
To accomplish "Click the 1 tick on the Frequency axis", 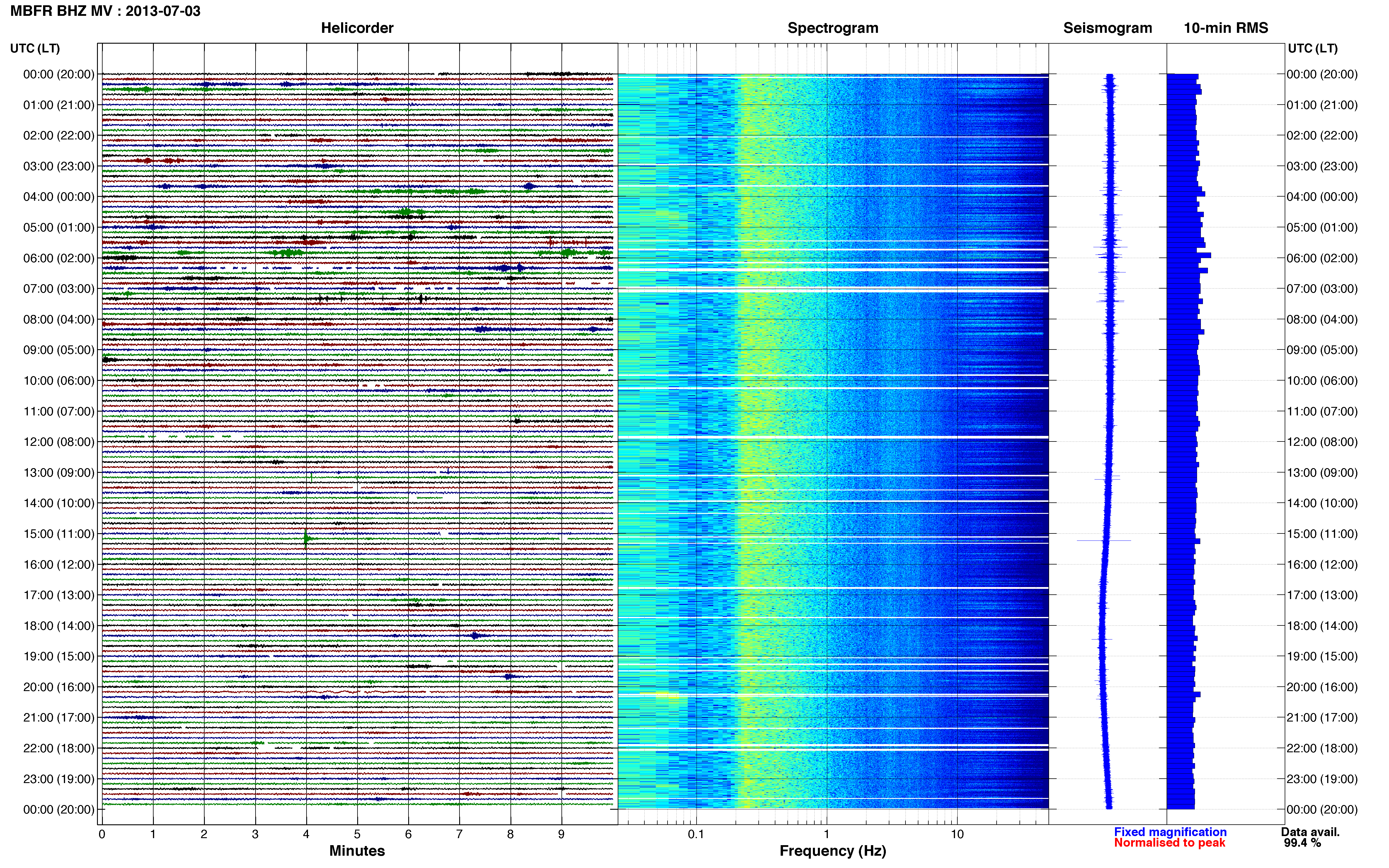I will point(826,834).
